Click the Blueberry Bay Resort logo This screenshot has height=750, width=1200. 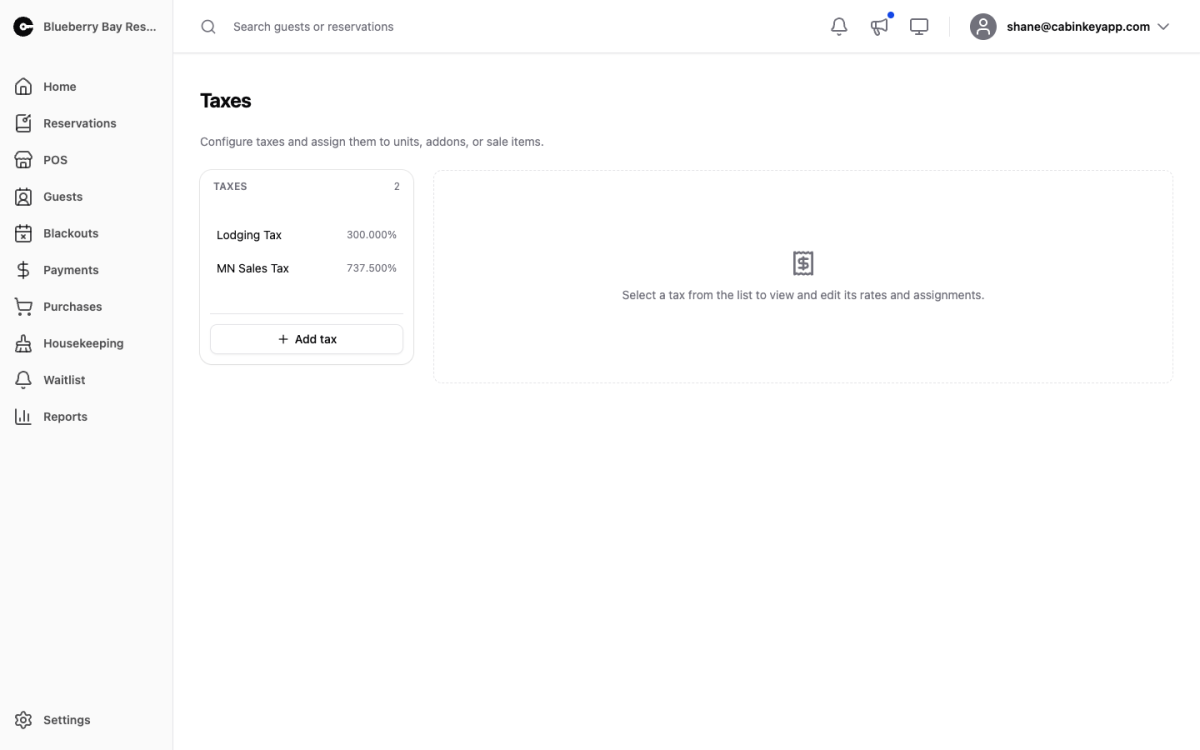(23, 27)
